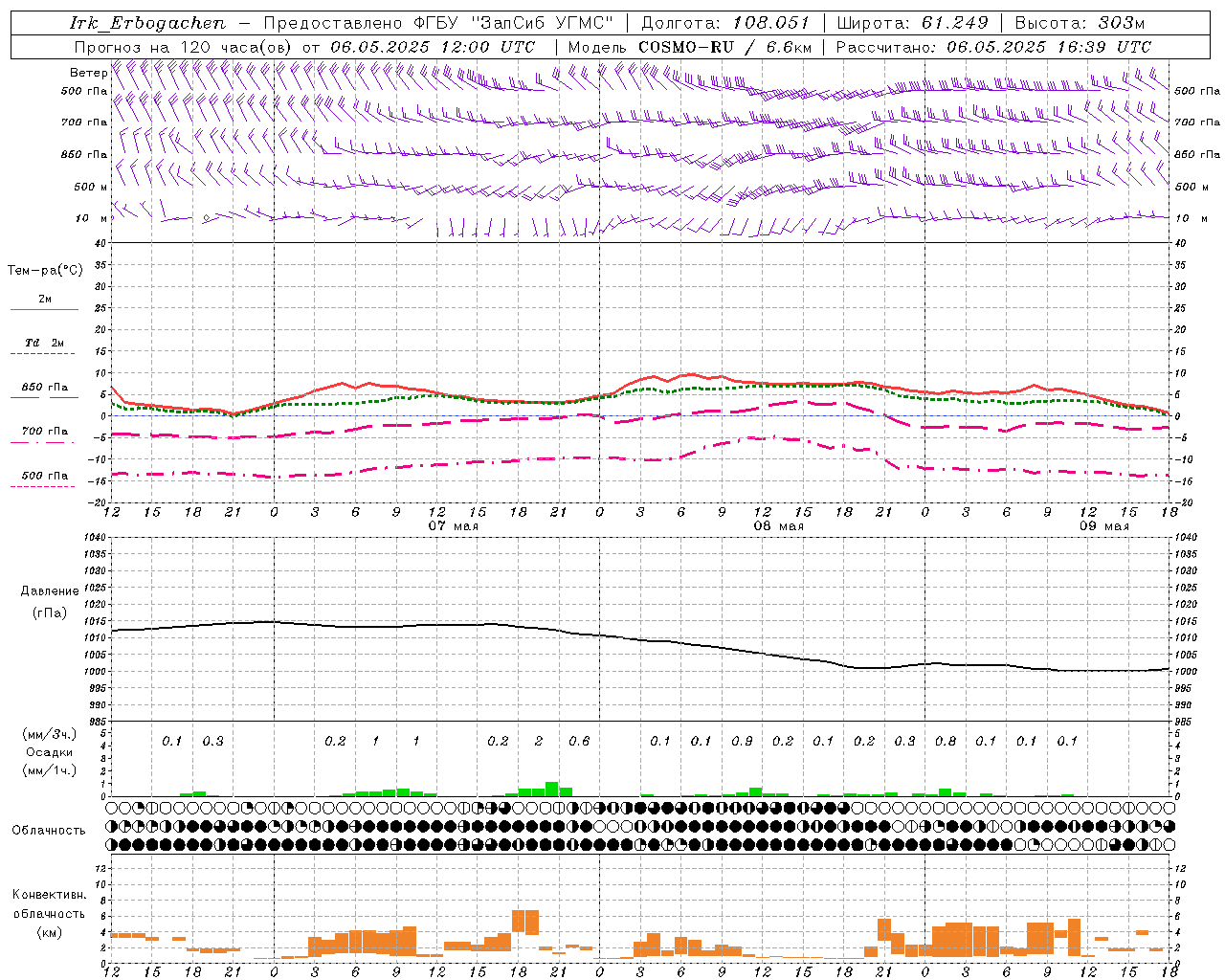Click the elevation text Высота: 303м
Viewport: 1225px width, 980px height.
1080,23
